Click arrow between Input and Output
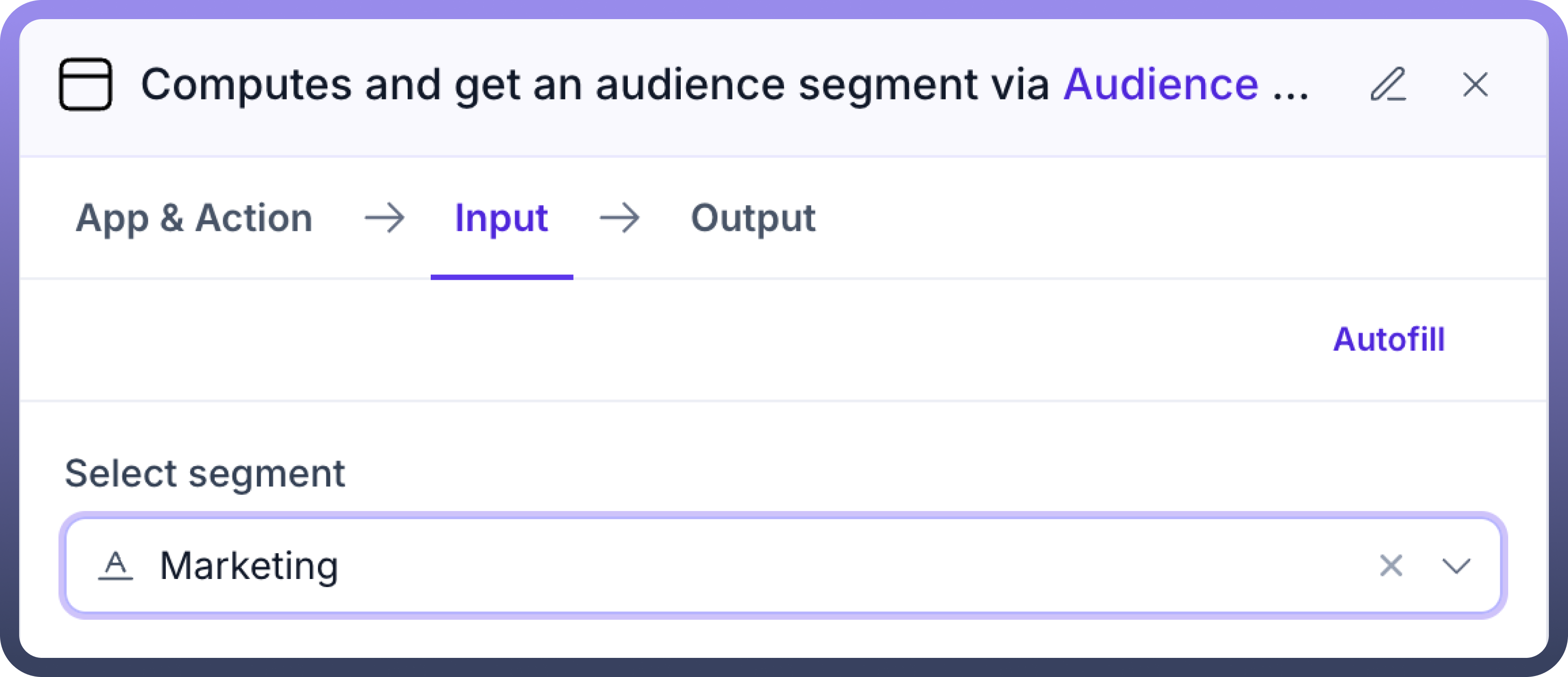The height and width of the screenshot is (677, 1568). click(x=620, y=218)
